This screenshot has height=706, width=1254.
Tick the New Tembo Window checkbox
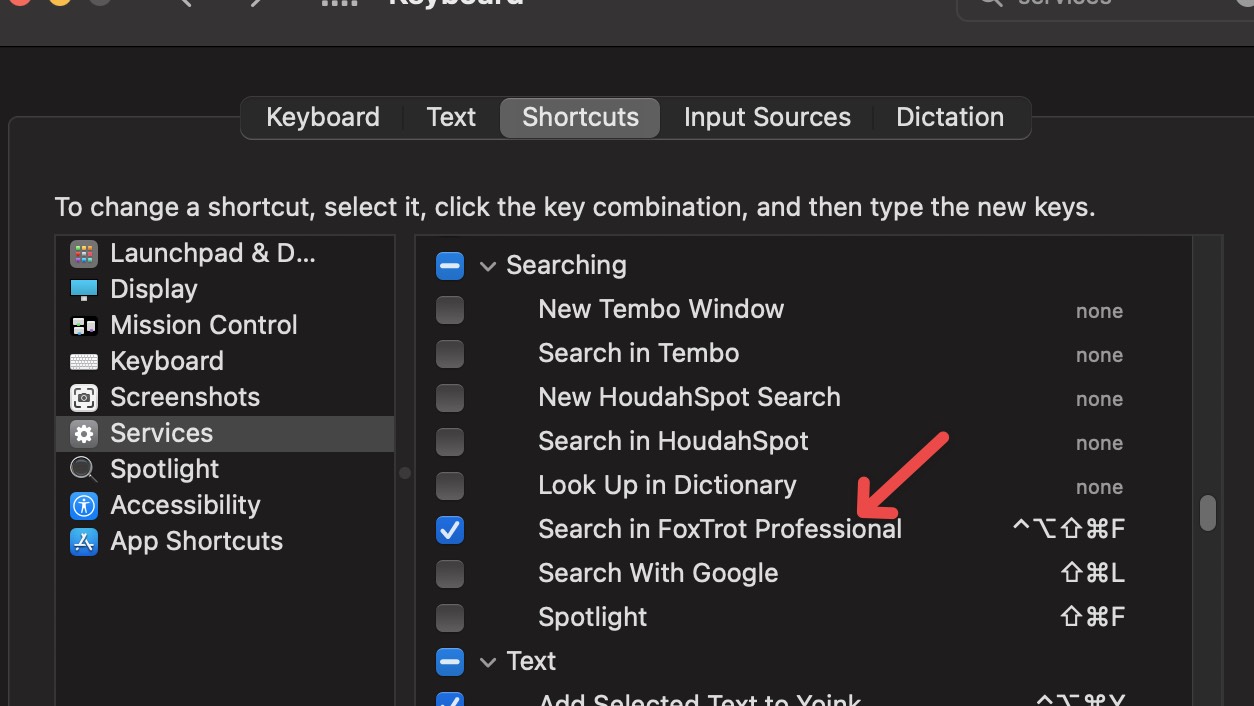coord(450,310)
